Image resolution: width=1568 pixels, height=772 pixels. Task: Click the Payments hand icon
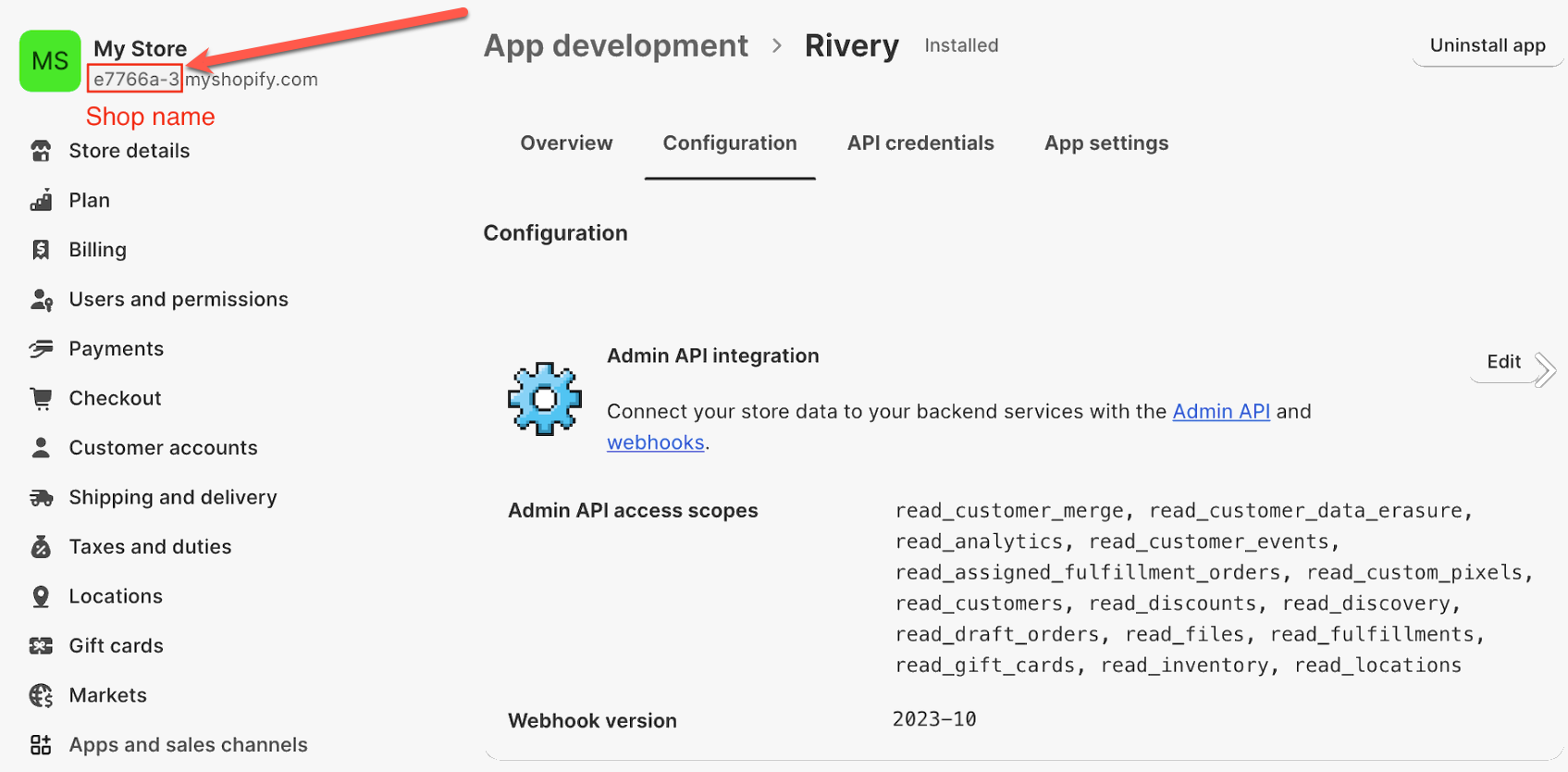tap(41, 349)
